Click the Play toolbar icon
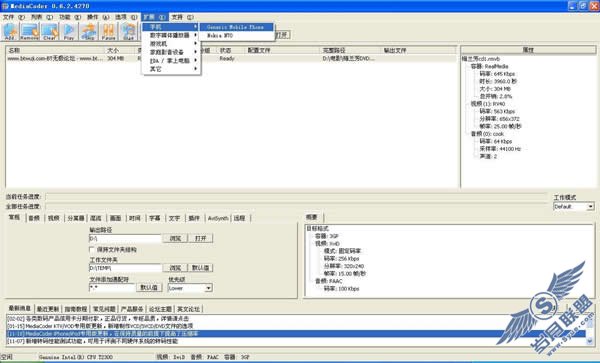The width and height of the screenshot is (600, 363). [x=69, y=31]
